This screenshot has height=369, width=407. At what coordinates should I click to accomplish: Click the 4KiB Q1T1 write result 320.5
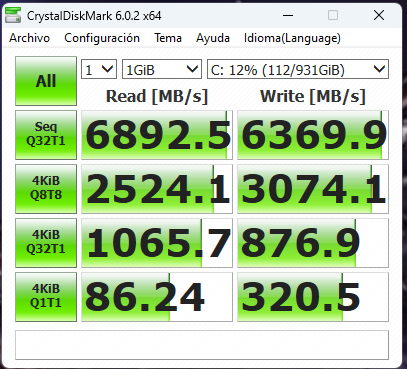[x=313, y=297]
